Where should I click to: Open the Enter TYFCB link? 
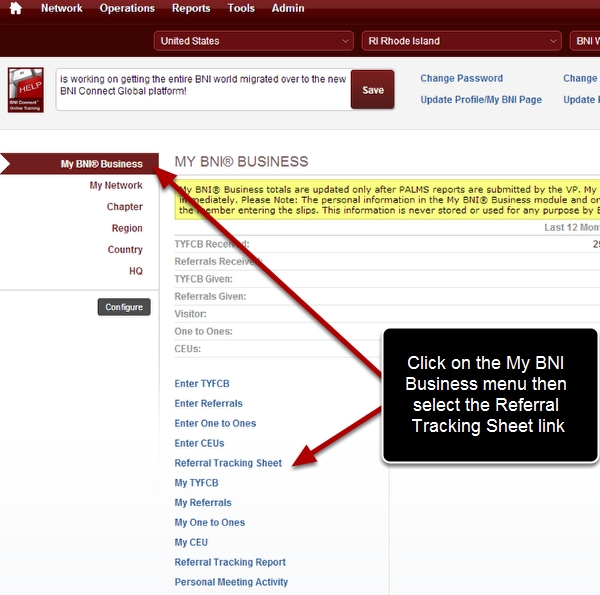[x=201, y=384]
